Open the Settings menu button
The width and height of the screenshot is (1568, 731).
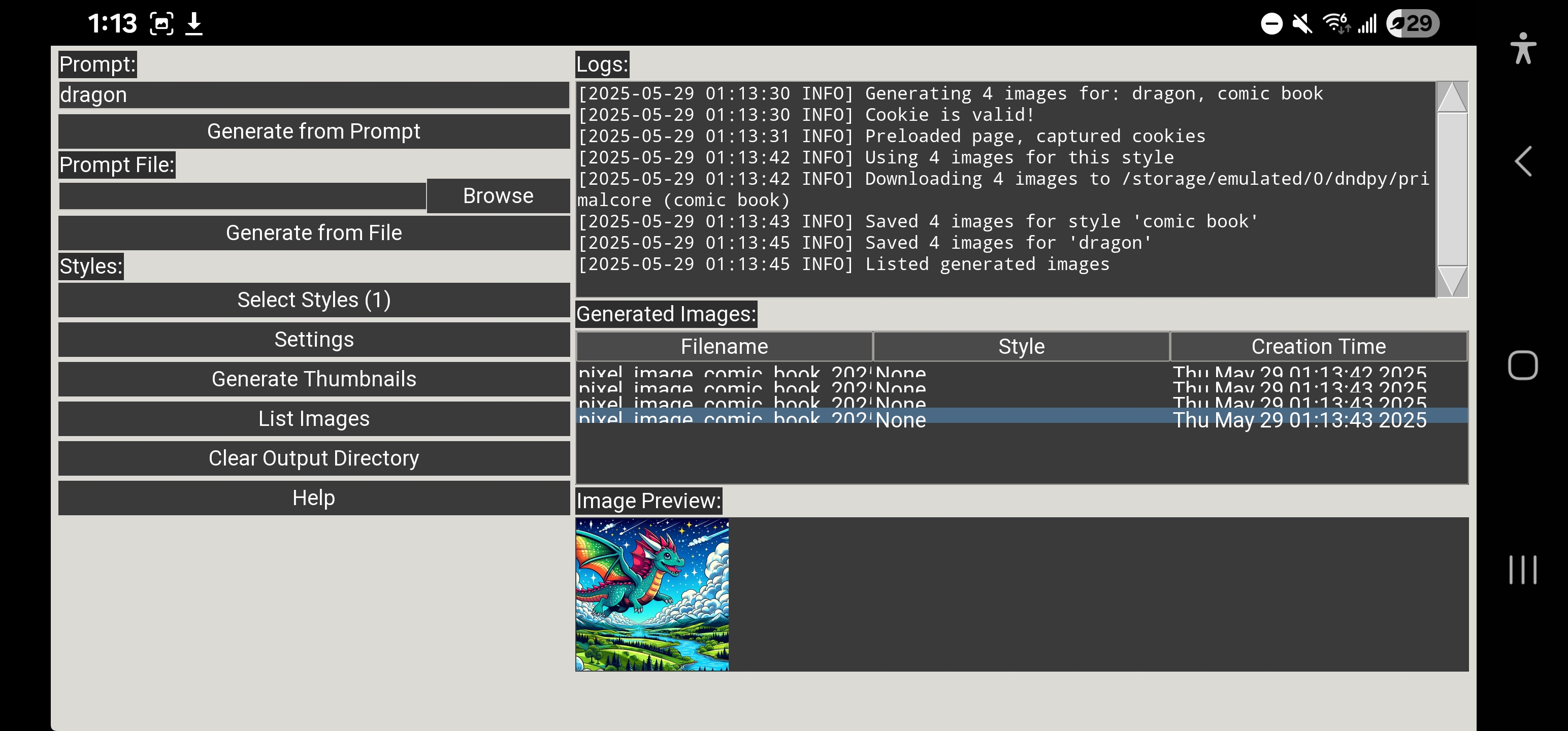(313, 339)
